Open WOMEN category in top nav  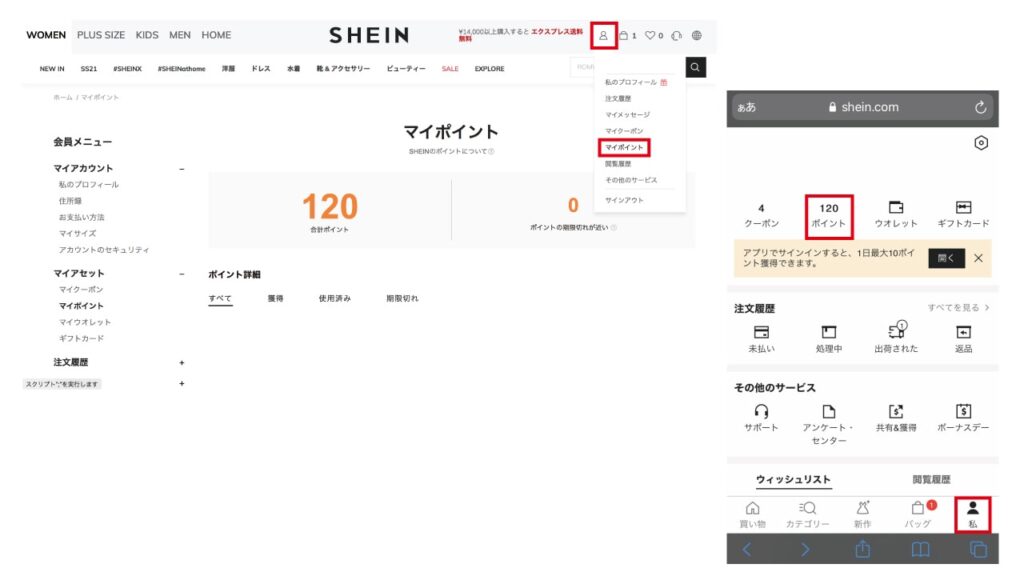tap(46, 35)
